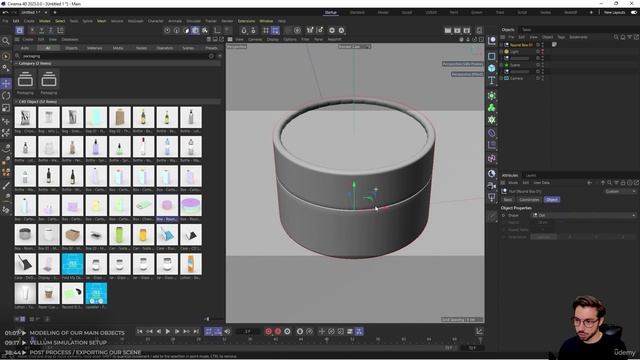The width and height of the screenshot is (640, 360).
Task: Filter asset browser by Objects
Action: 71,48
